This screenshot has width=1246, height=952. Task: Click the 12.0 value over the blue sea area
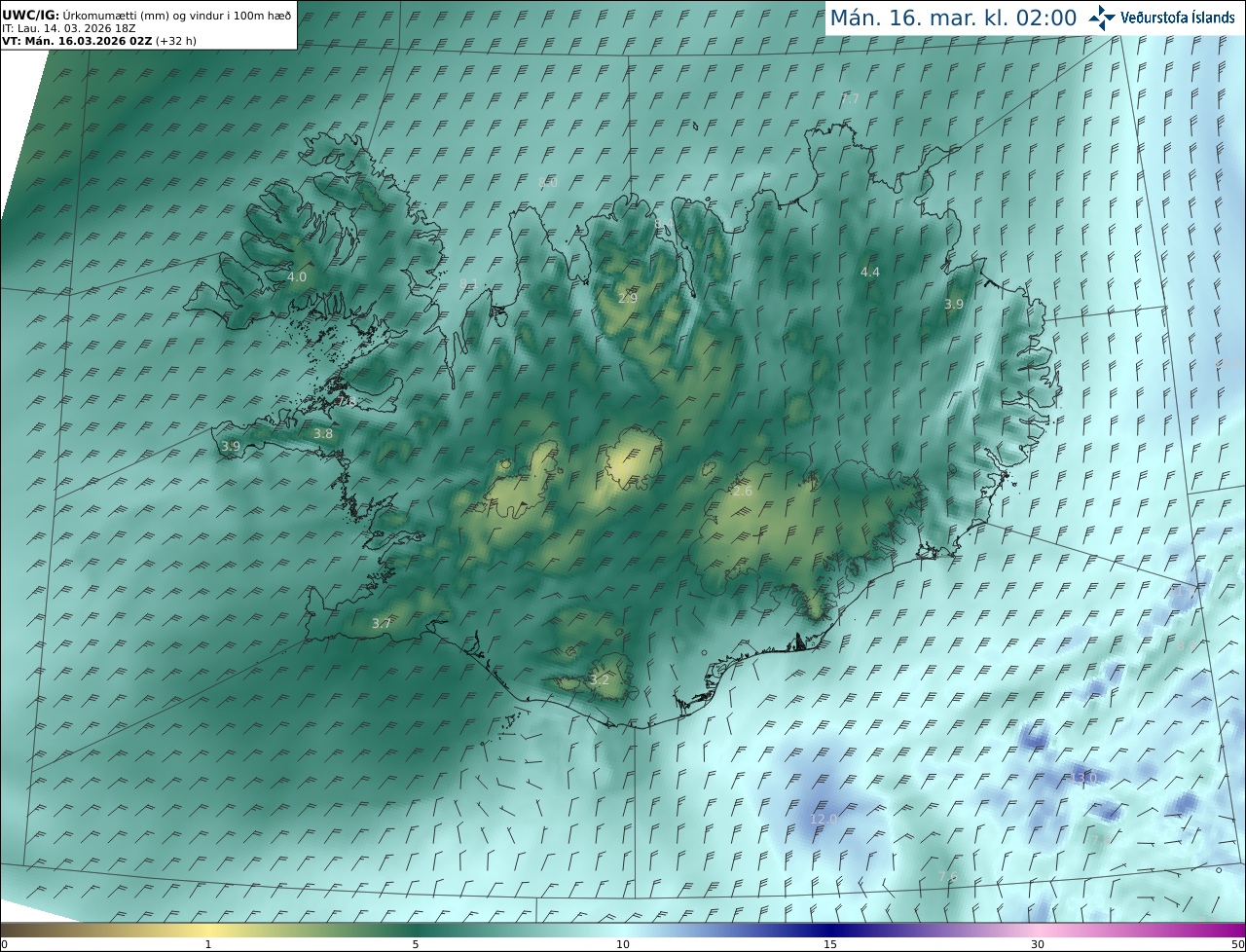click(824, 819)
